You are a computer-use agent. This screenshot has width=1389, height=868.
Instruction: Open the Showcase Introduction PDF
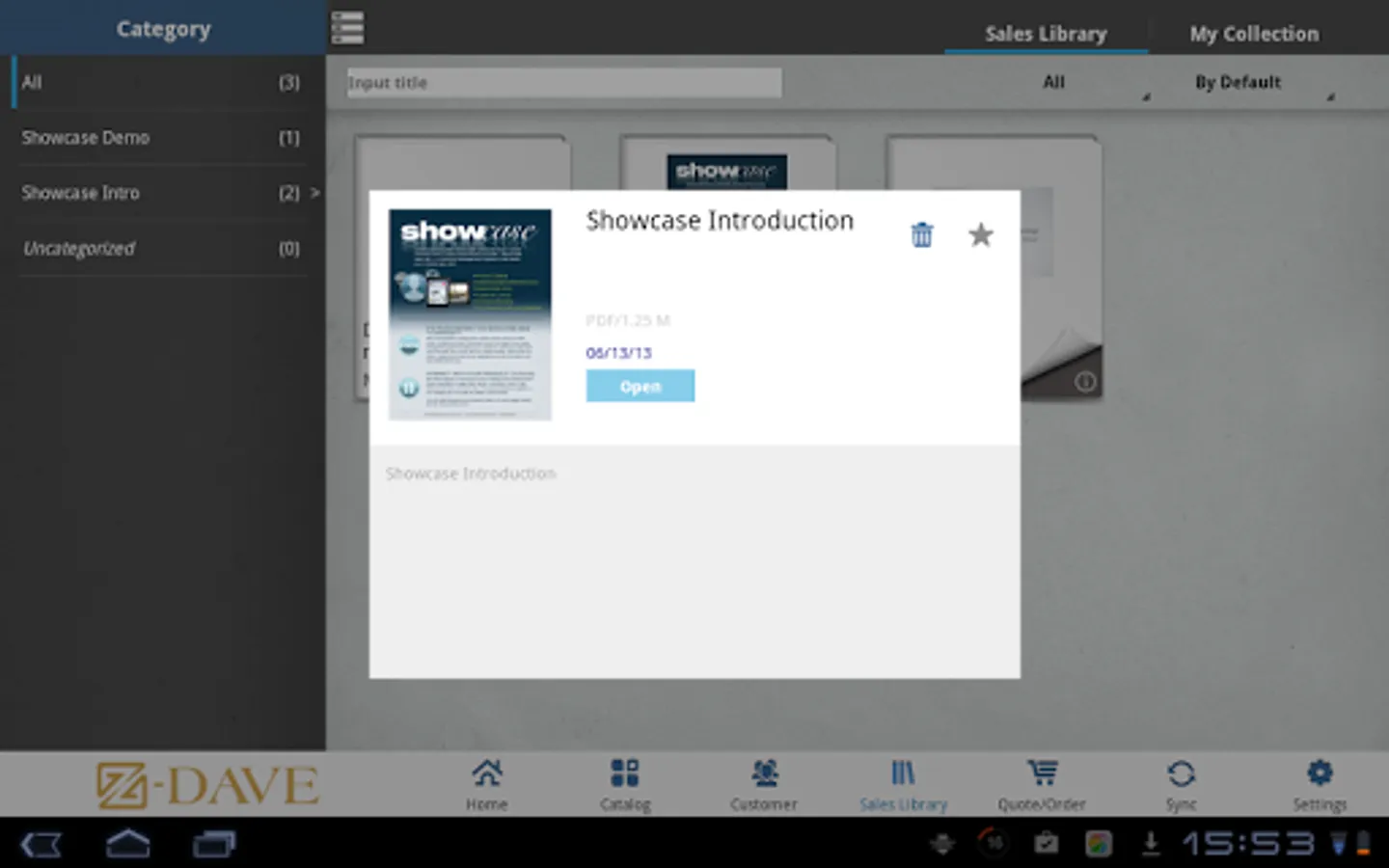coord(640,386)
